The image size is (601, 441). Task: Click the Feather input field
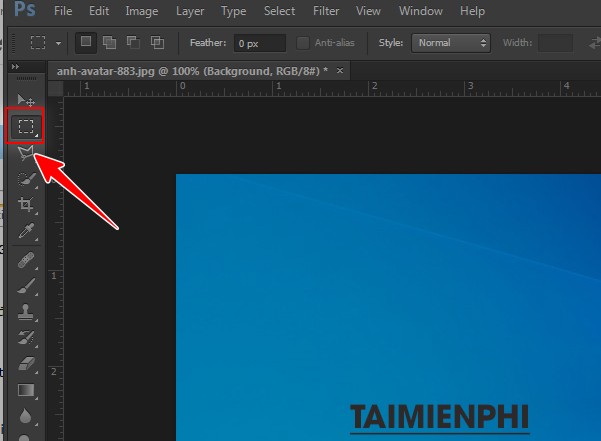[x=260, y=43]
